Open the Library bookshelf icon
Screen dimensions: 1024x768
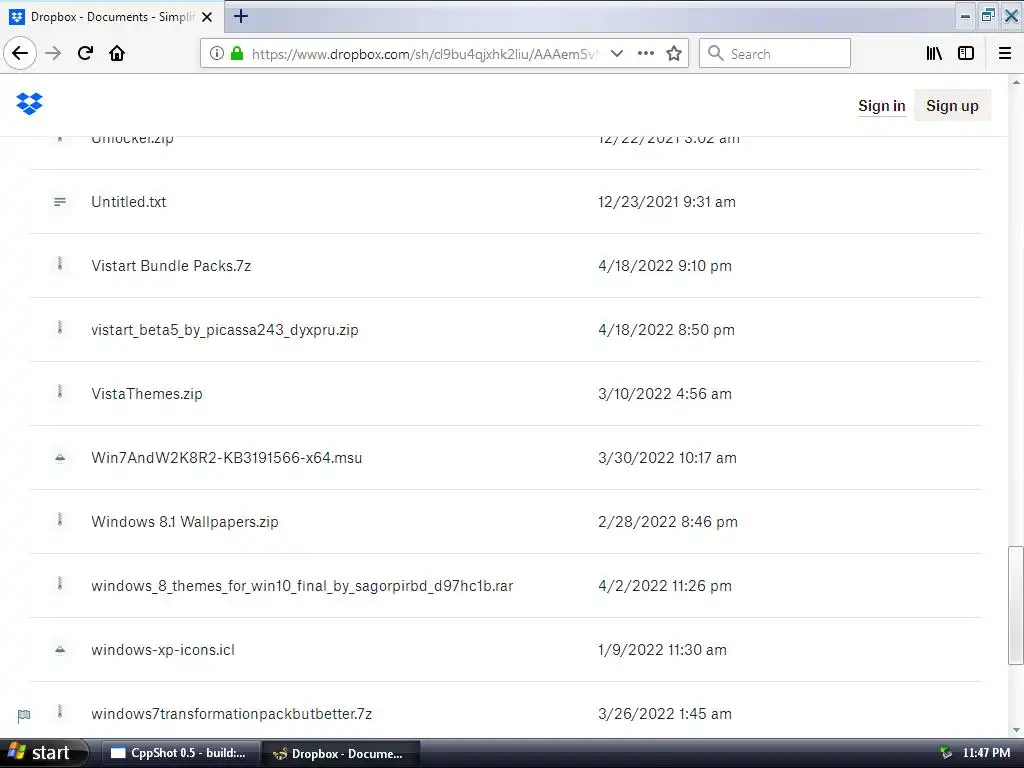pyautogui.click(x=934, y=54)
